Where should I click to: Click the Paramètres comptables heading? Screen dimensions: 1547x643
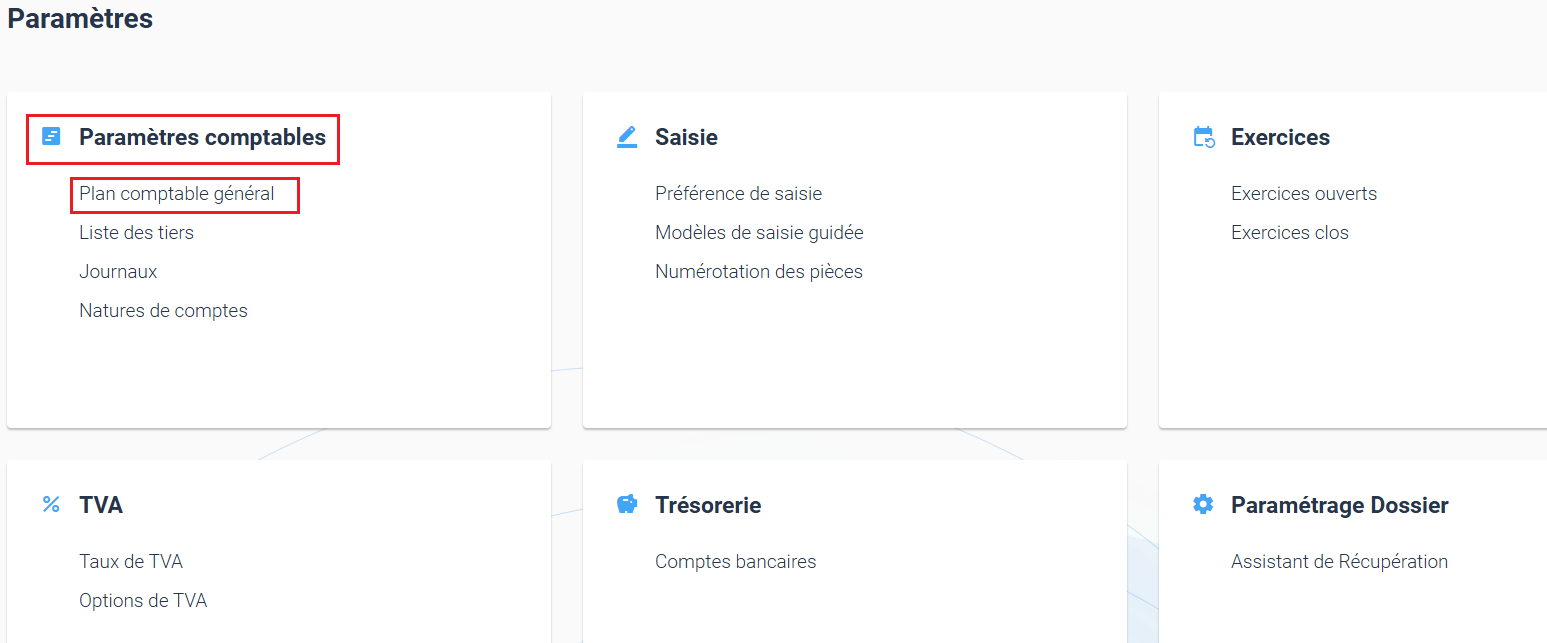point(203,137)
